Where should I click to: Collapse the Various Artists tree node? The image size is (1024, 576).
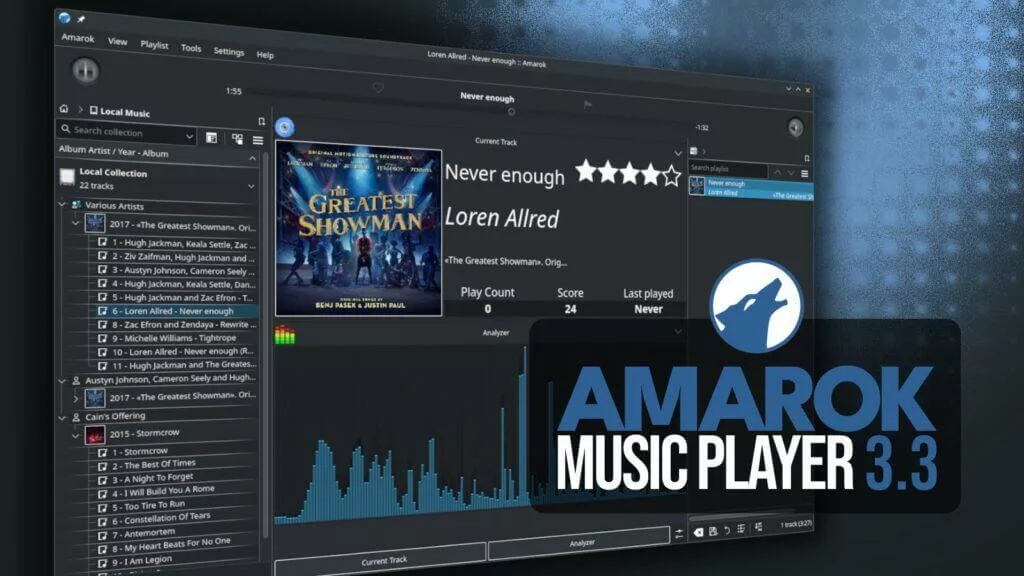63,204
